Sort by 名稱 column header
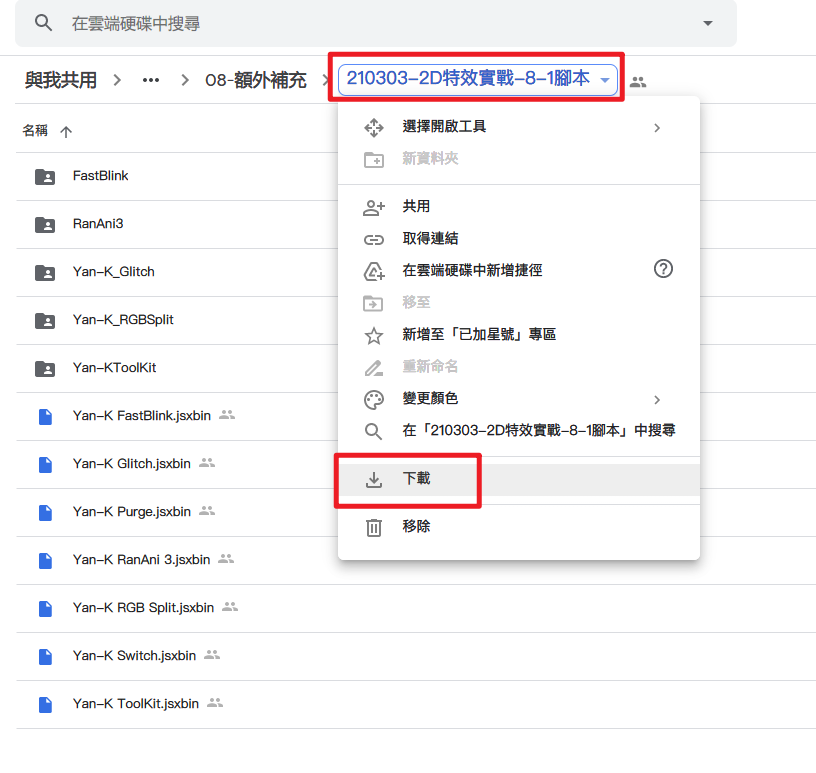This screenshot has width=816, height=773. 36,131
